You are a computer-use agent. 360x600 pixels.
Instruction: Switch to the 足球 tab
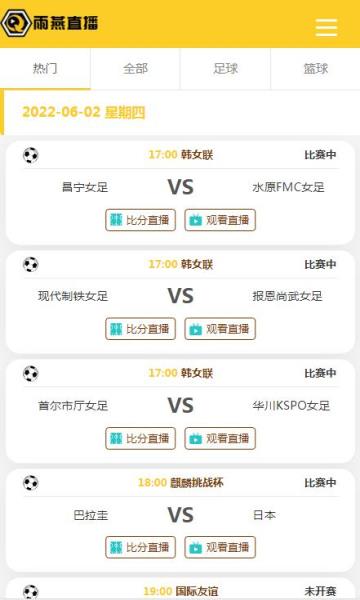click(225, 69)
